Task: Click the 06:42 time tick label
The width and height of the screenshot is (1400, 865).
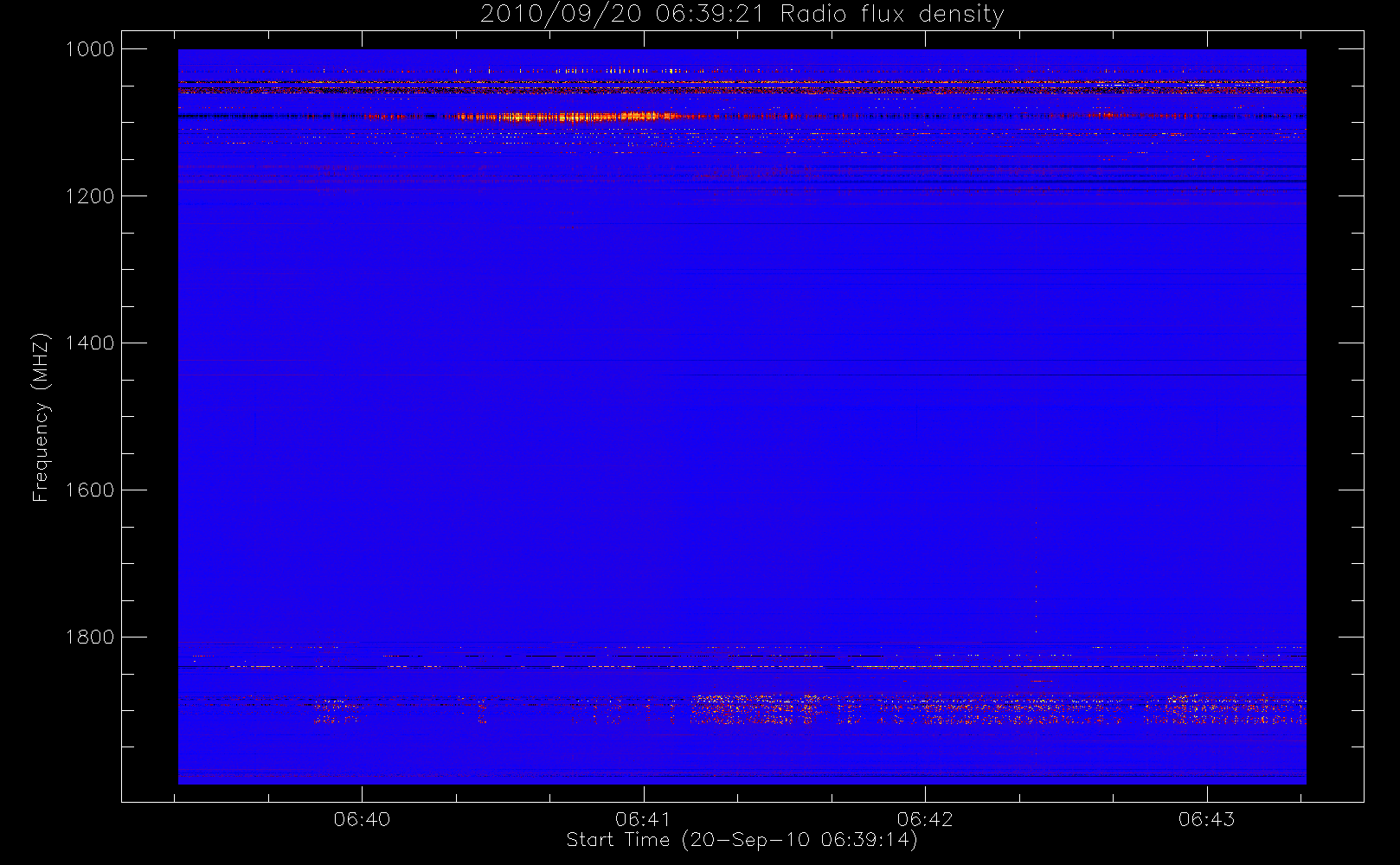Action: (925, 819)
